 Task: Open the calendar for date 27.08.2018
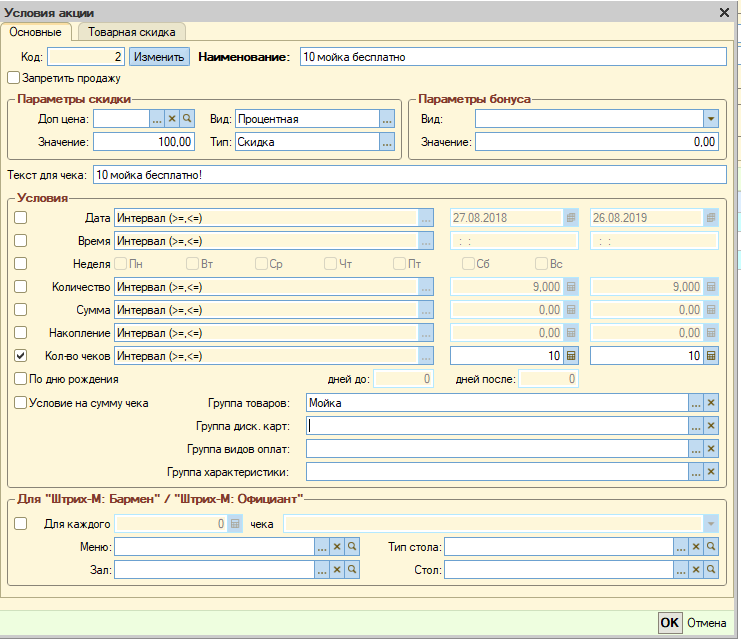(571, 218)
